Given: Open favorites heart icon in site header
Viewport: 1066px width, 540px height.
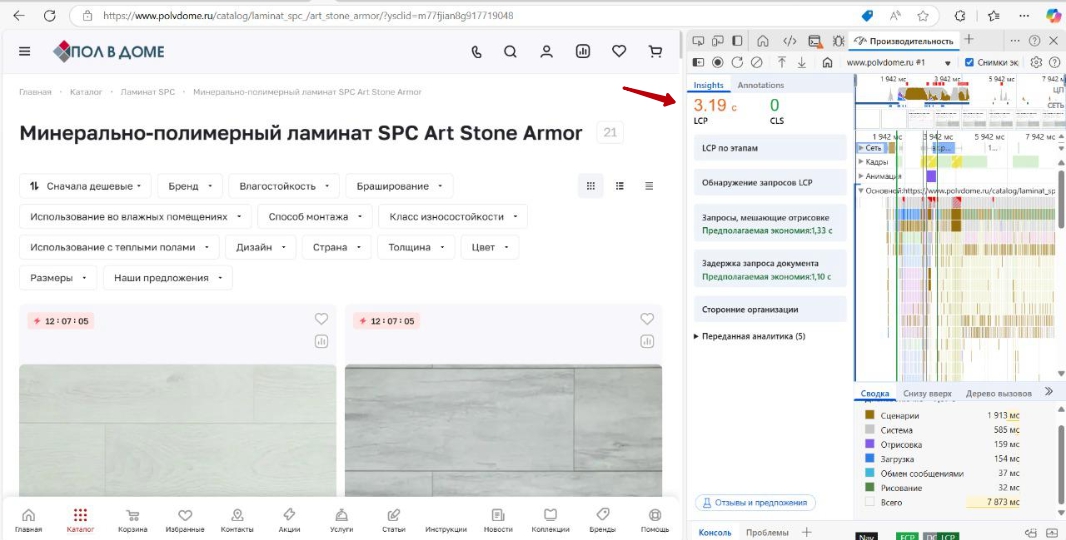Looking at the screenshot, I should (619, 51).
